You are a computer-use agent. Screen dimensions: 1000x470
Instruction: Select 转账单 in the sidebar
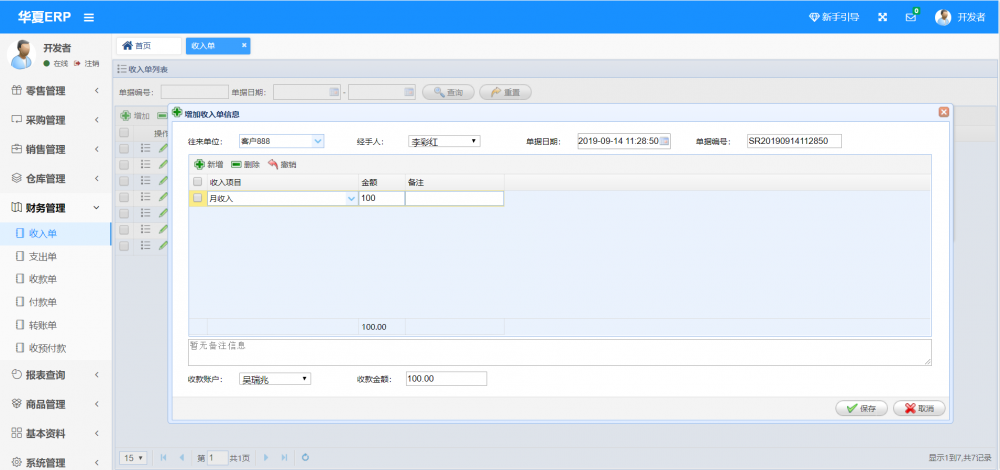point(55,325)
